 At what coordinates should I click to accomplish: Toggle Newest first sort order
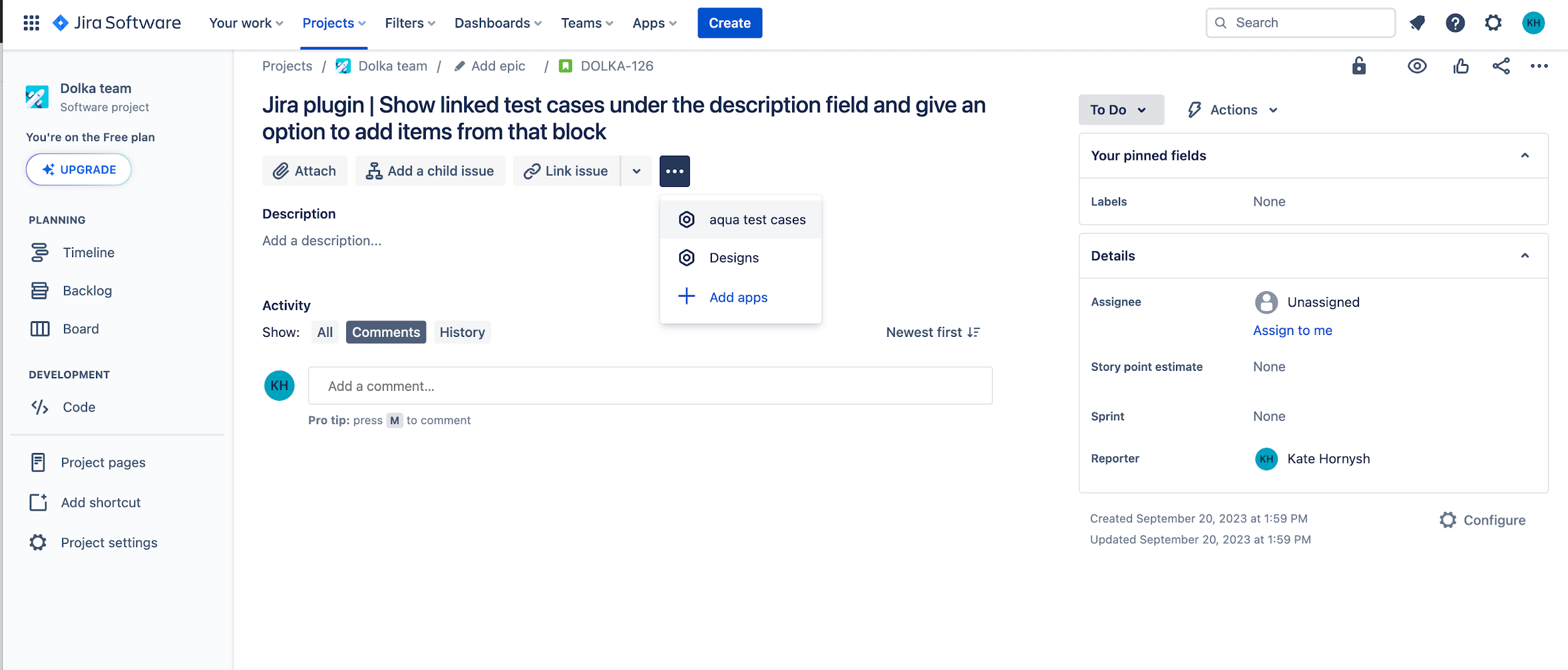coord(933,332)
